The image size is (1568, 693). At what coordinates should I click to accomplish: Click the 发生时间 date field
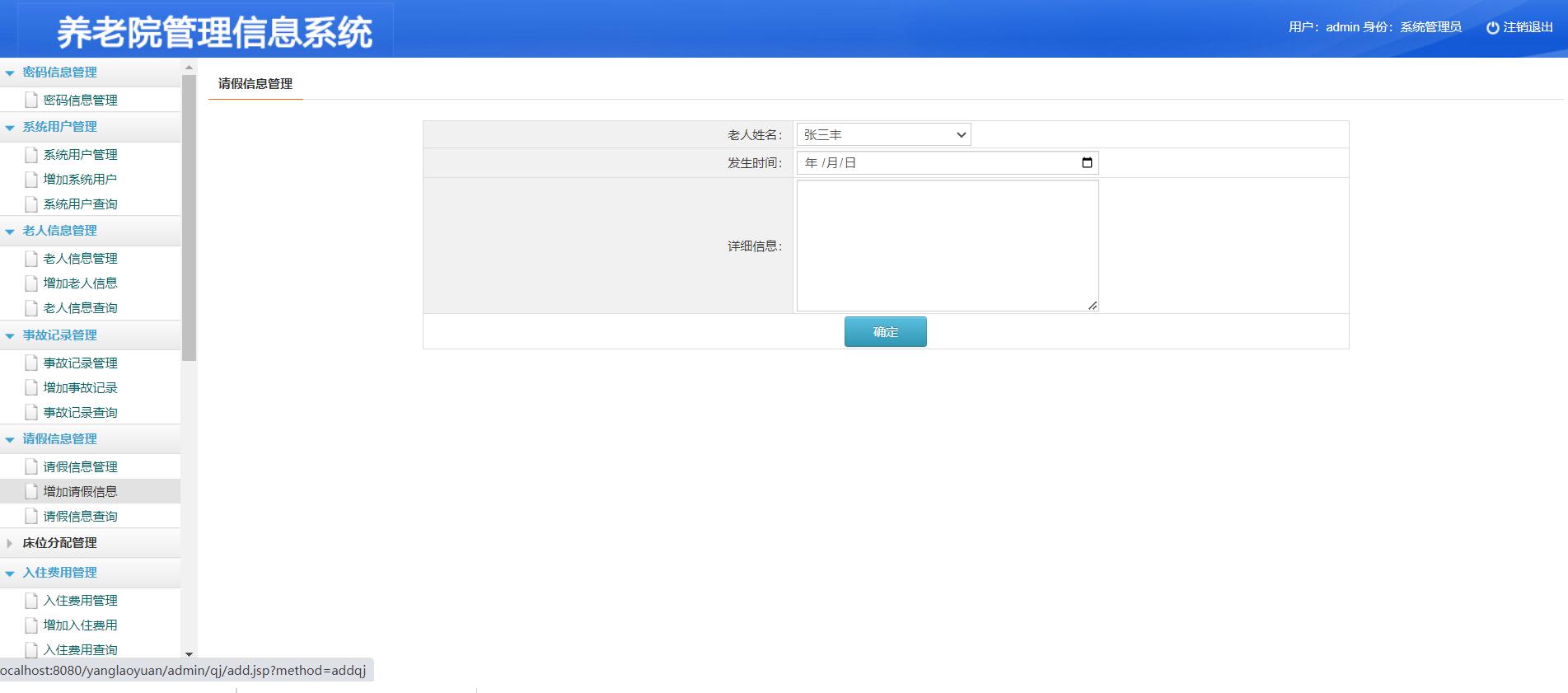pos(948,163)
